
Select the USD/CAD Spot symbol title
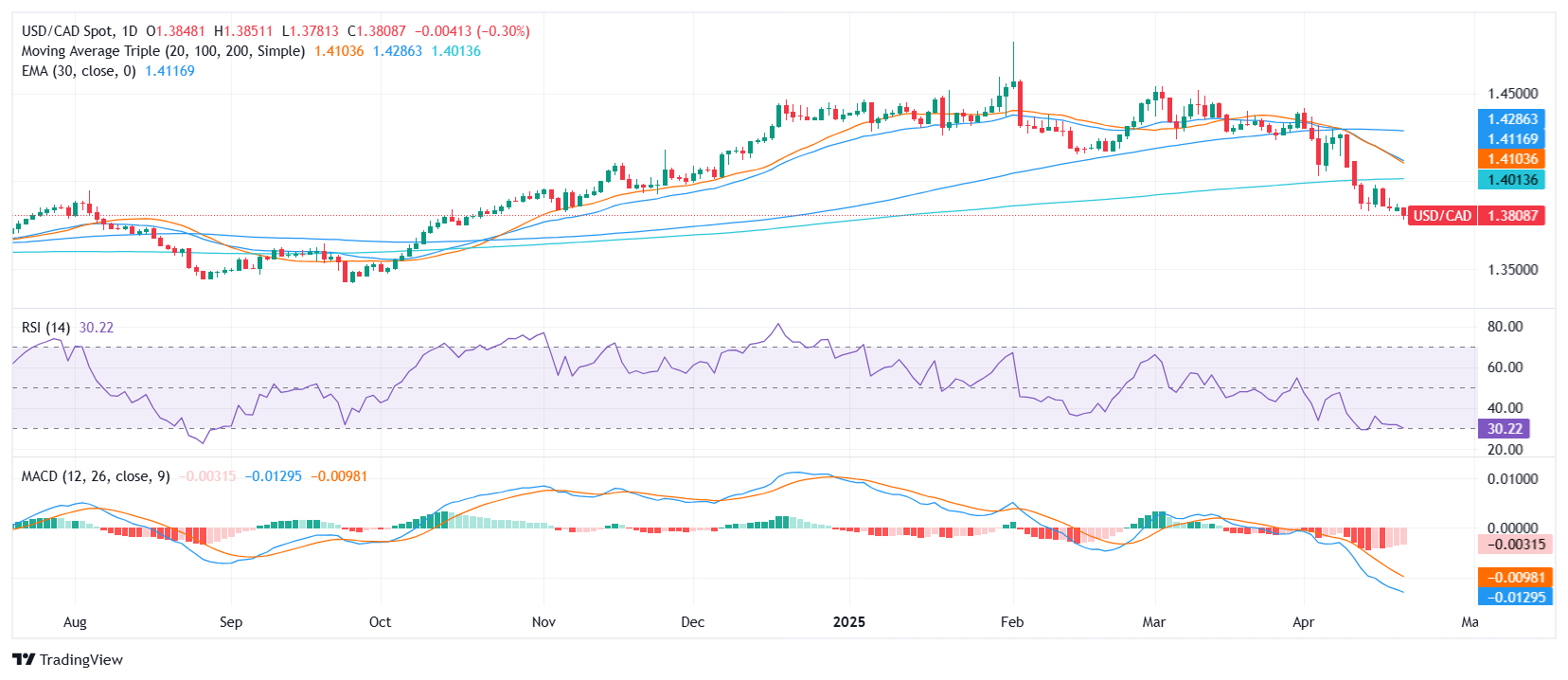pyautogui.click(x=80, y=31)
